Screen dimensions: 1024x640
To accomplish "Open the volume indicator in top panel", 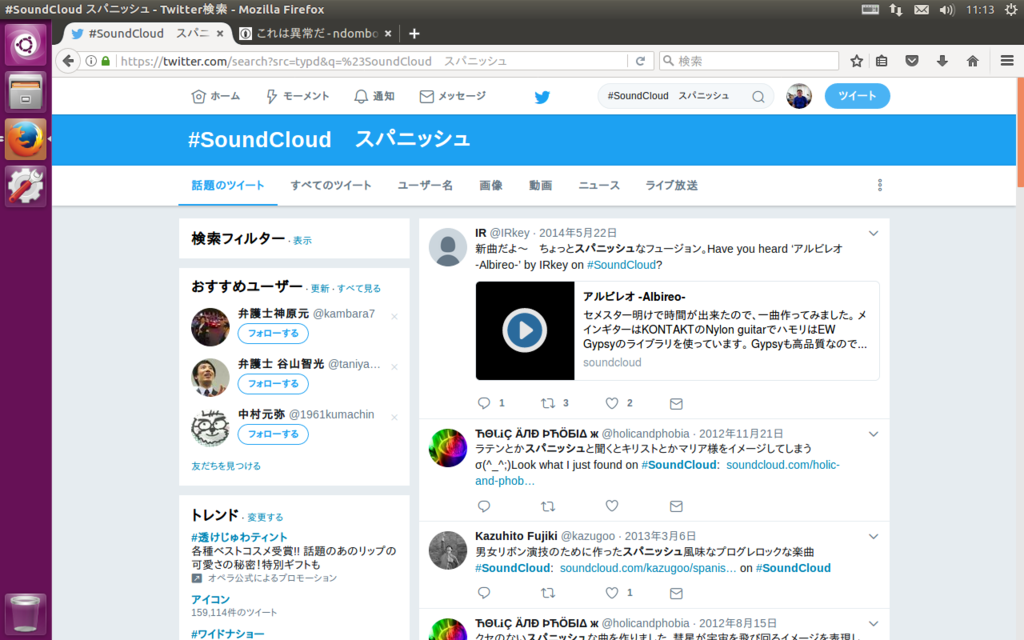I will click(x=946, y=10).
